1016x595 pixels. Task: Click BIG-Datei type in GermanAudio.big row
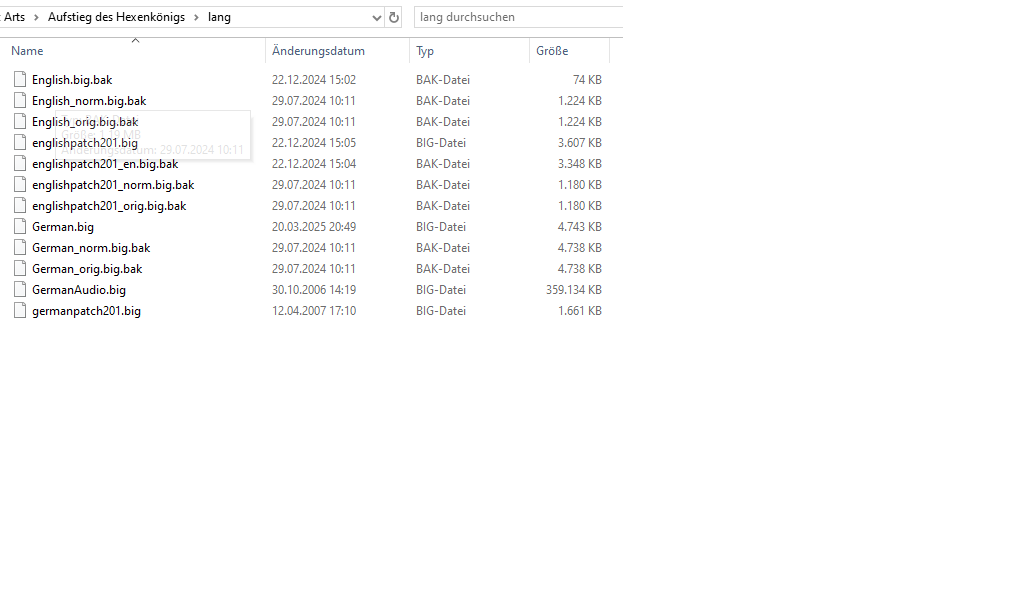pyautogui.click(x=441, y=290)
